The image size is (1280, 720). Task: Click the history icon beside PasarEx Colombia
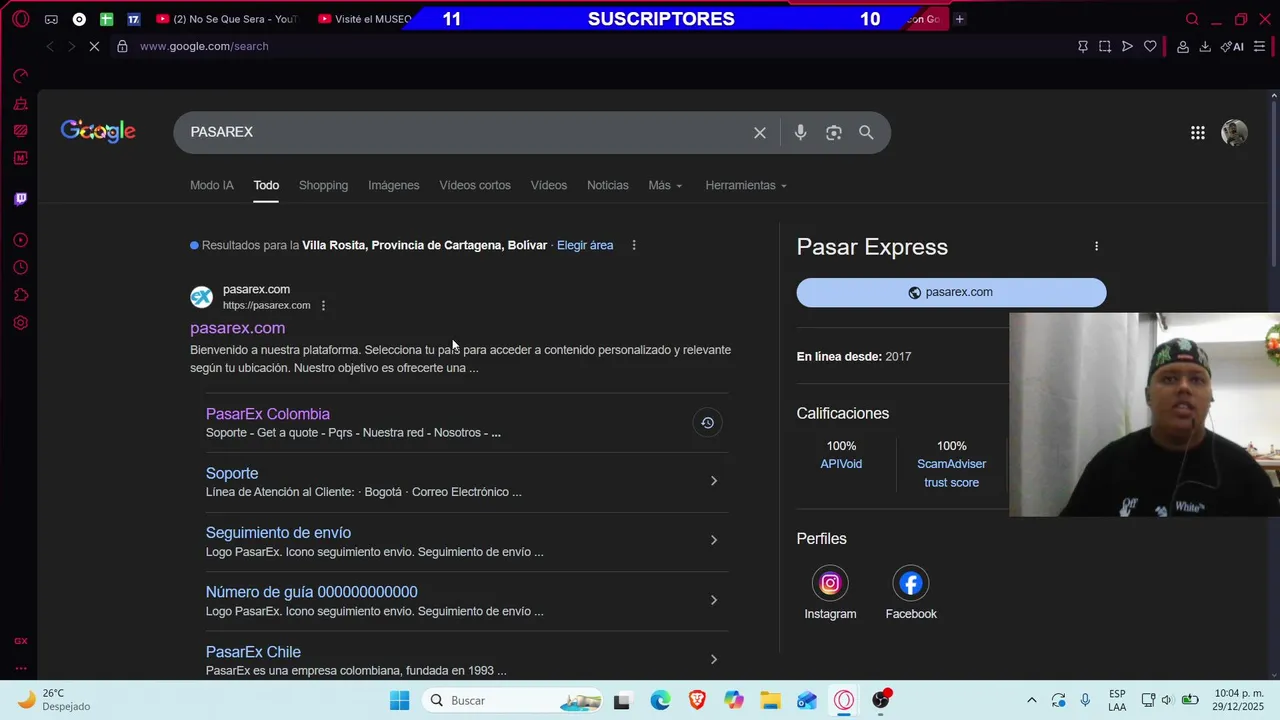click(707, 423)
